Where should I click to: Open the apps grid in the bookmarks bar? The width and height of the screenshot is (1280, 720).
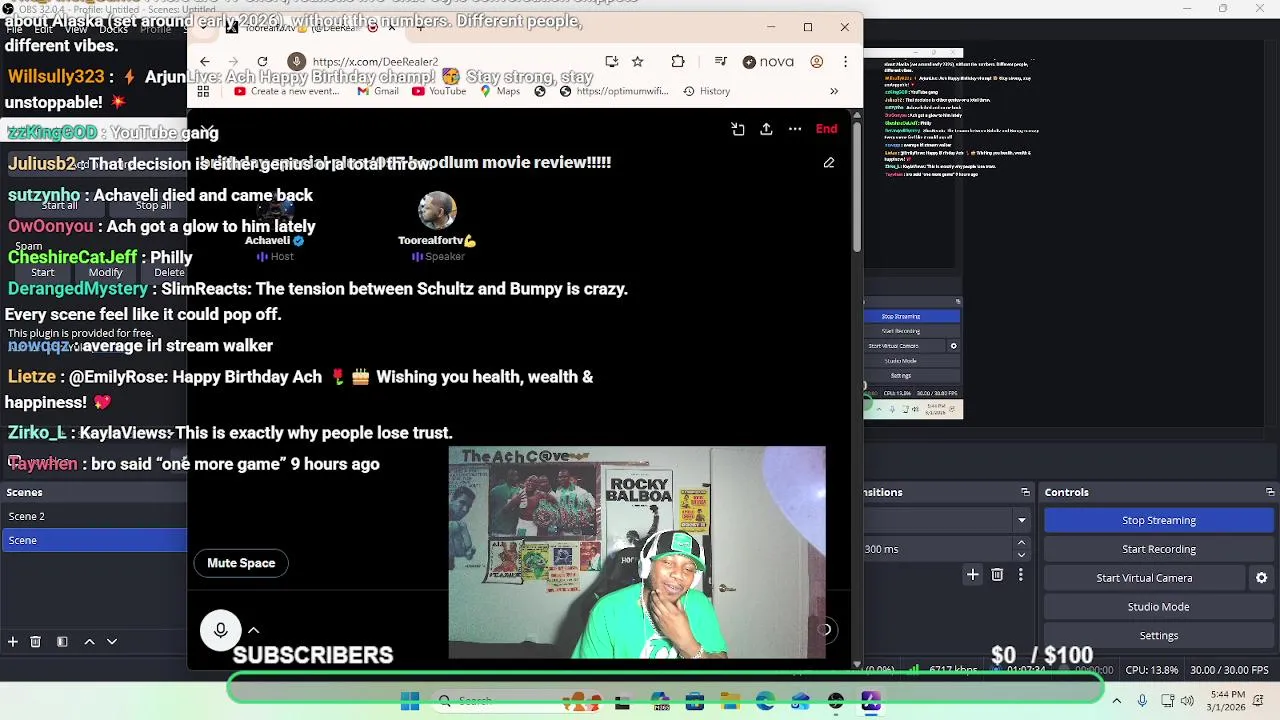click(x=203, y=91)
